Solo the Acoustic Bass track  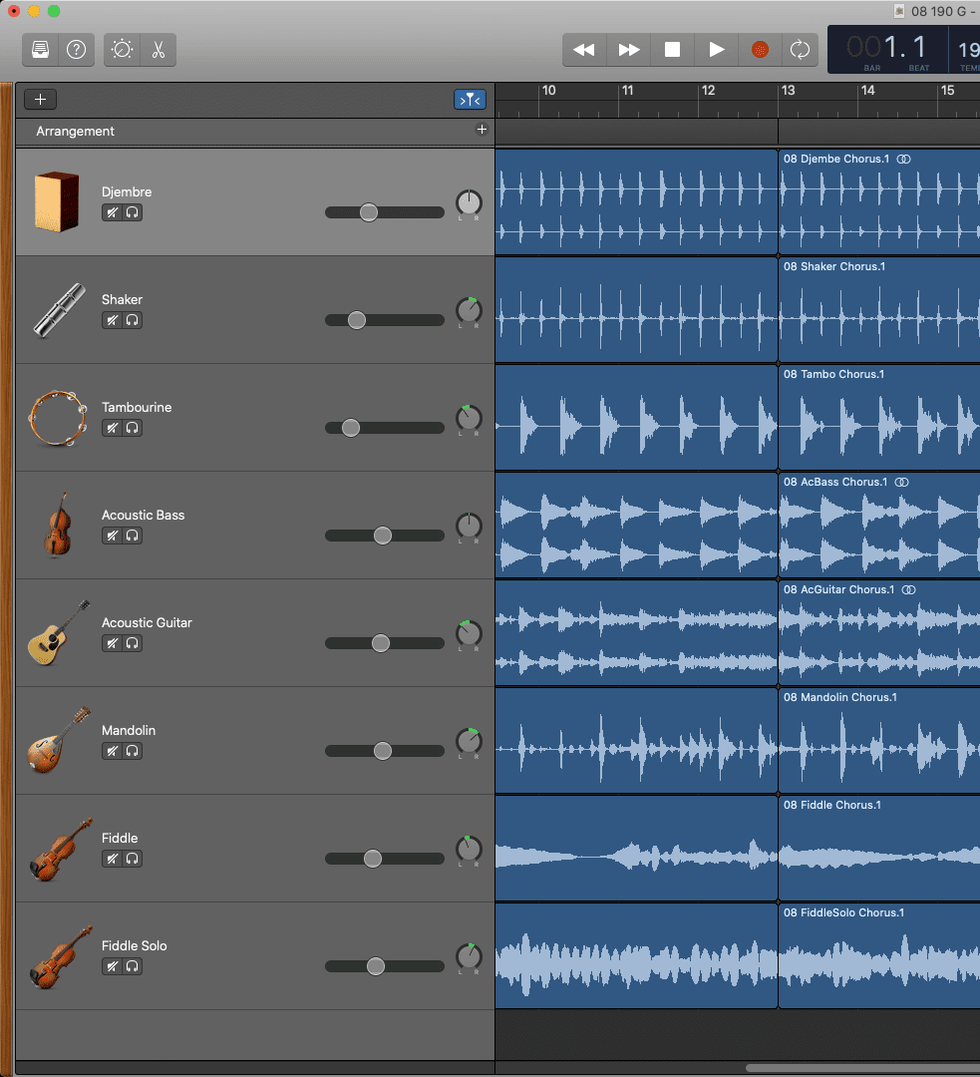132,536
